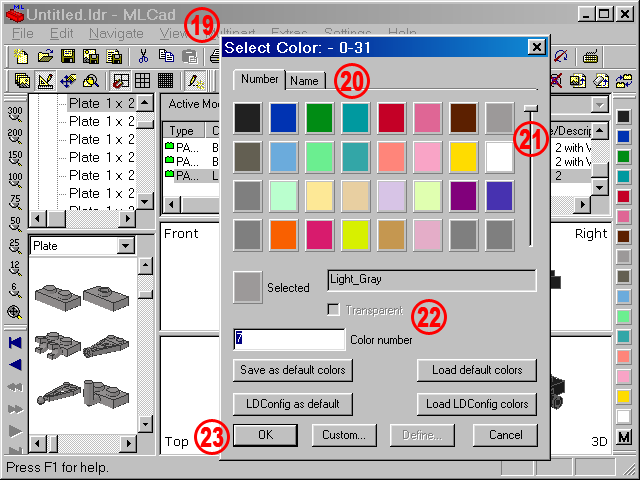Click the Cancel button

(x=505, y=435)
